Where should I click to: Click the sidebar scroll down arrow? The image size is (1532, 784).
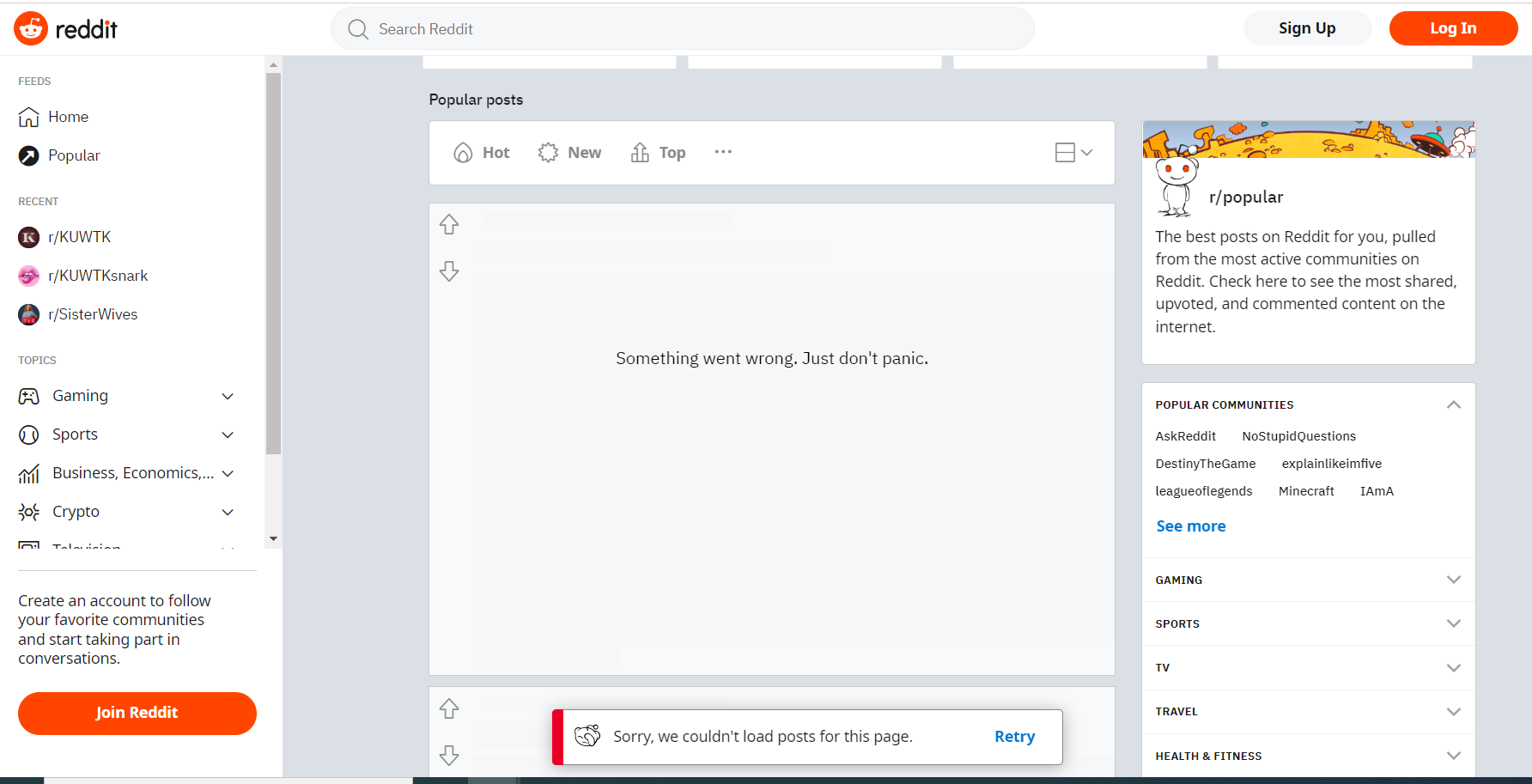(x=273, y=539)
